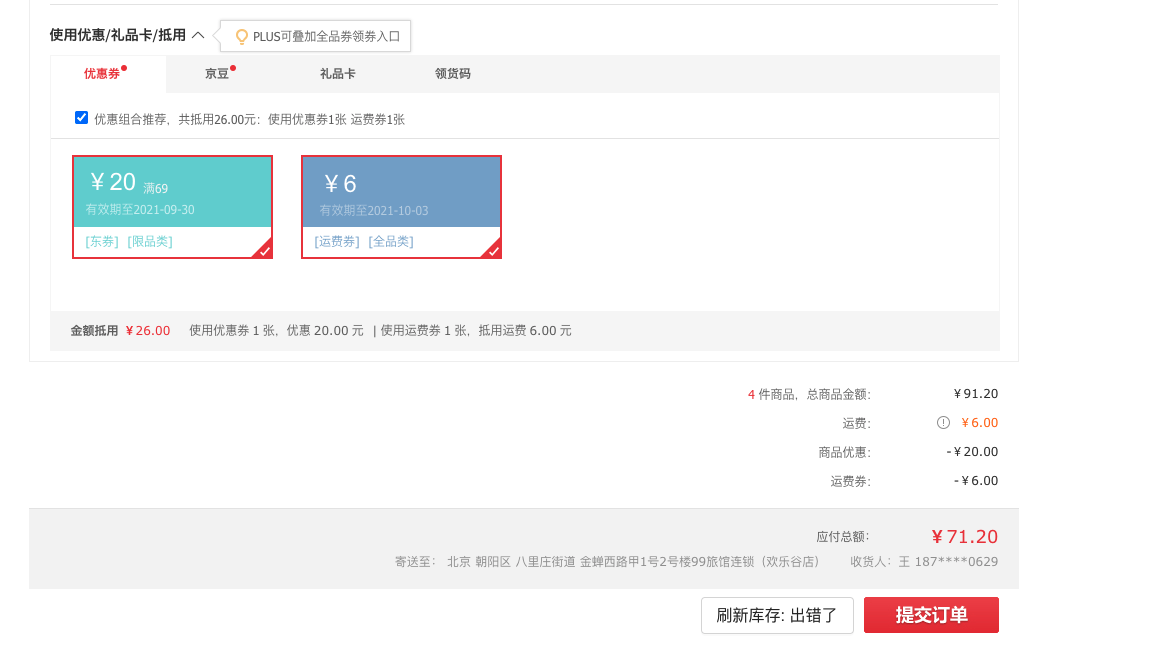
Task: Deselect the ¥20 满69 coupon card
Action: tap(172, 207)
